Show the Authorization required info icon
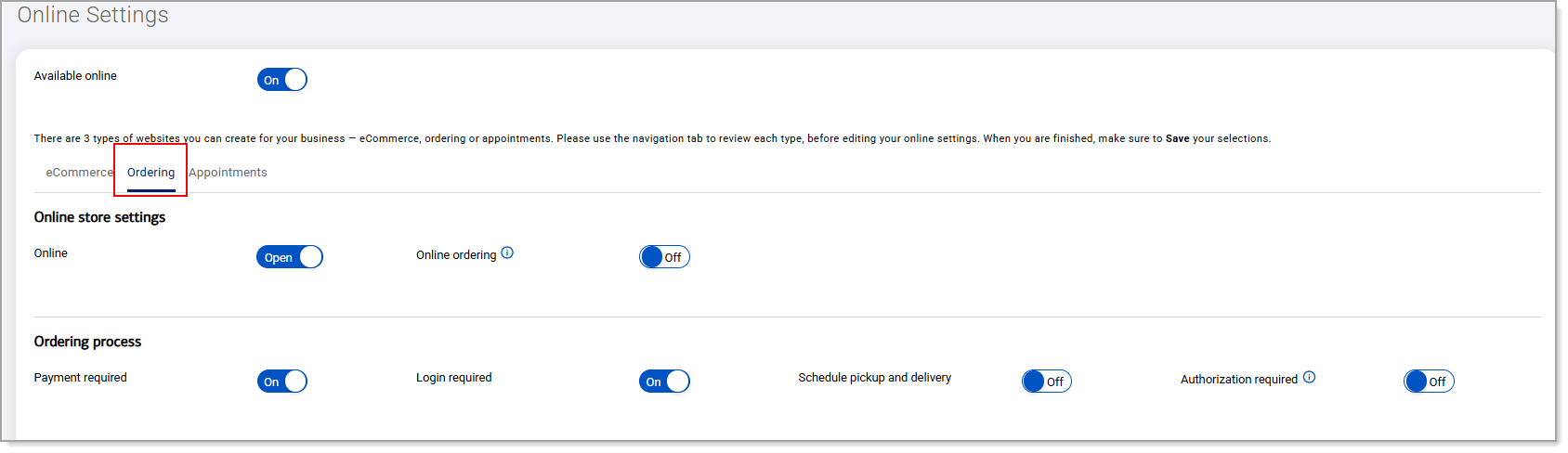Screen dimensions: 1568x453 click(1309, 377)
